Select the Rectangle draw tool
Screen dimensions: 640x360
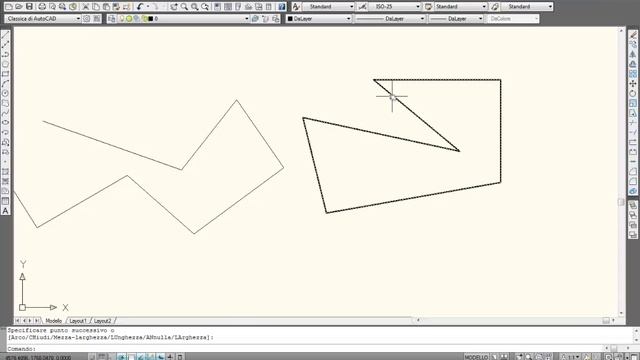pos(5,74)
